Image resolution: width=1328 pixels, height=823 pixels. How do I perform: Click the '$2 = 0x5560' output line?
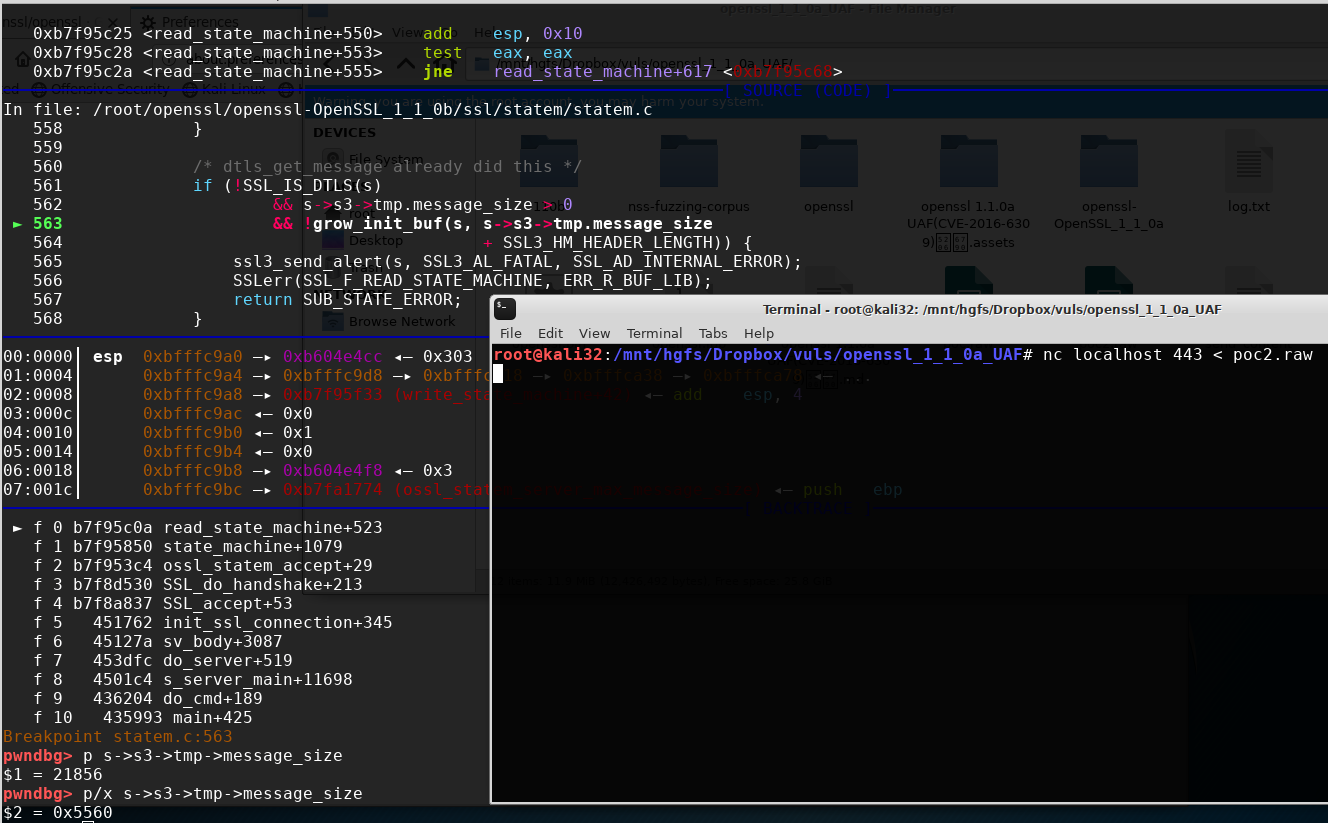[58, 812]
